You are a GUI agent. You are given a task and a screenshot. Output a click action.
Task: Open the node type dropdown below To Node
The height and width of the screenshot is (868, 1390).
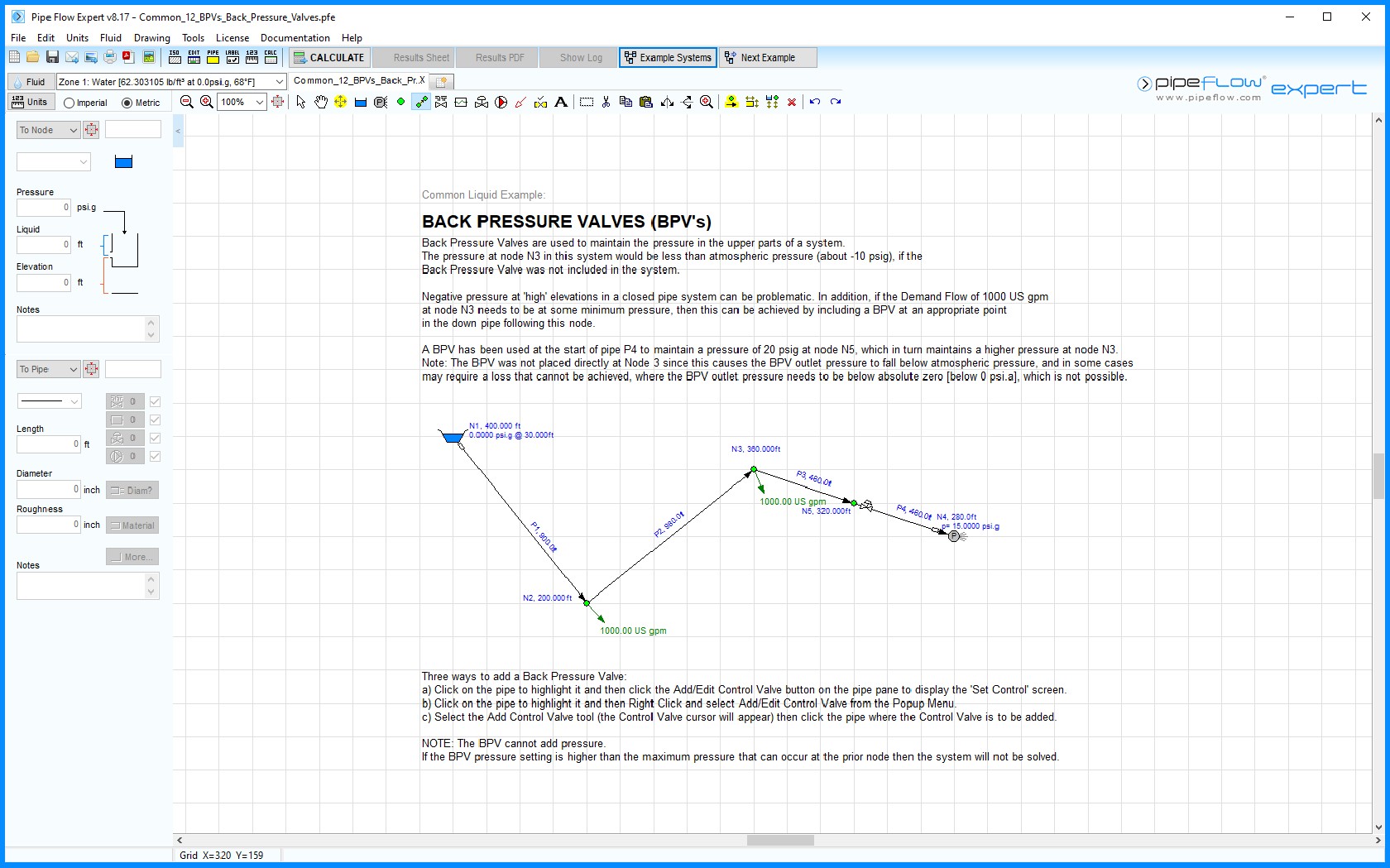pyautogui.click(x=53, y=162)
